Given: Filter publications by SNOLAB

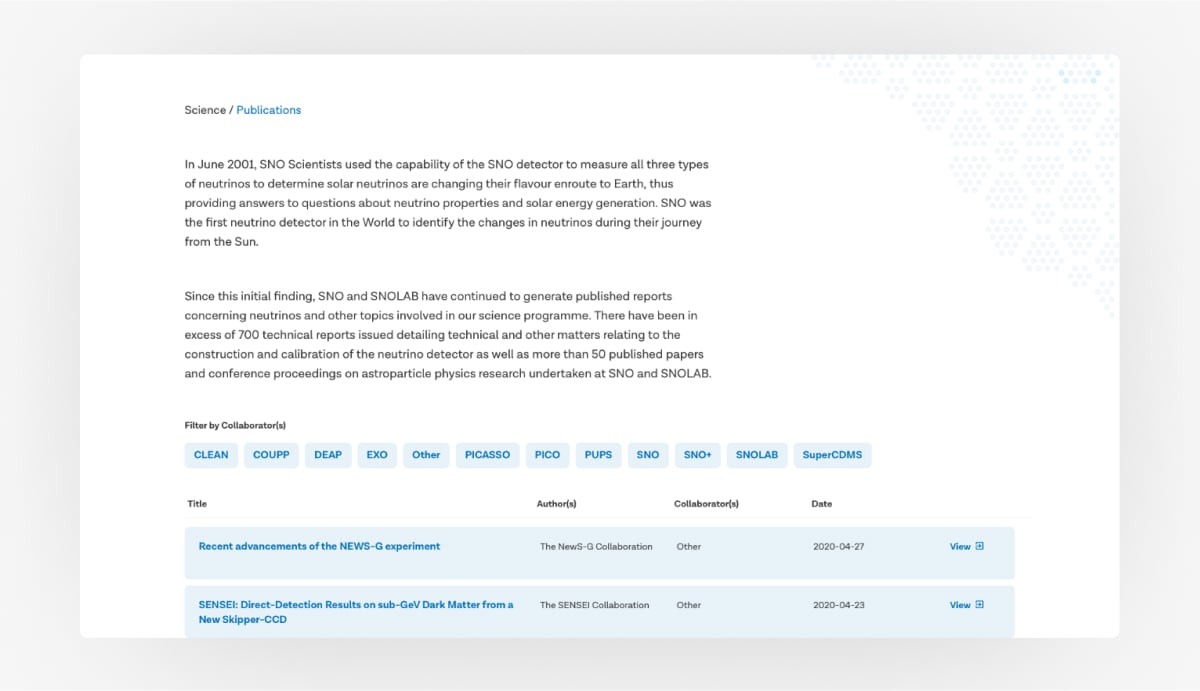Looking at the screenshot, I should (x=757, y=455).
